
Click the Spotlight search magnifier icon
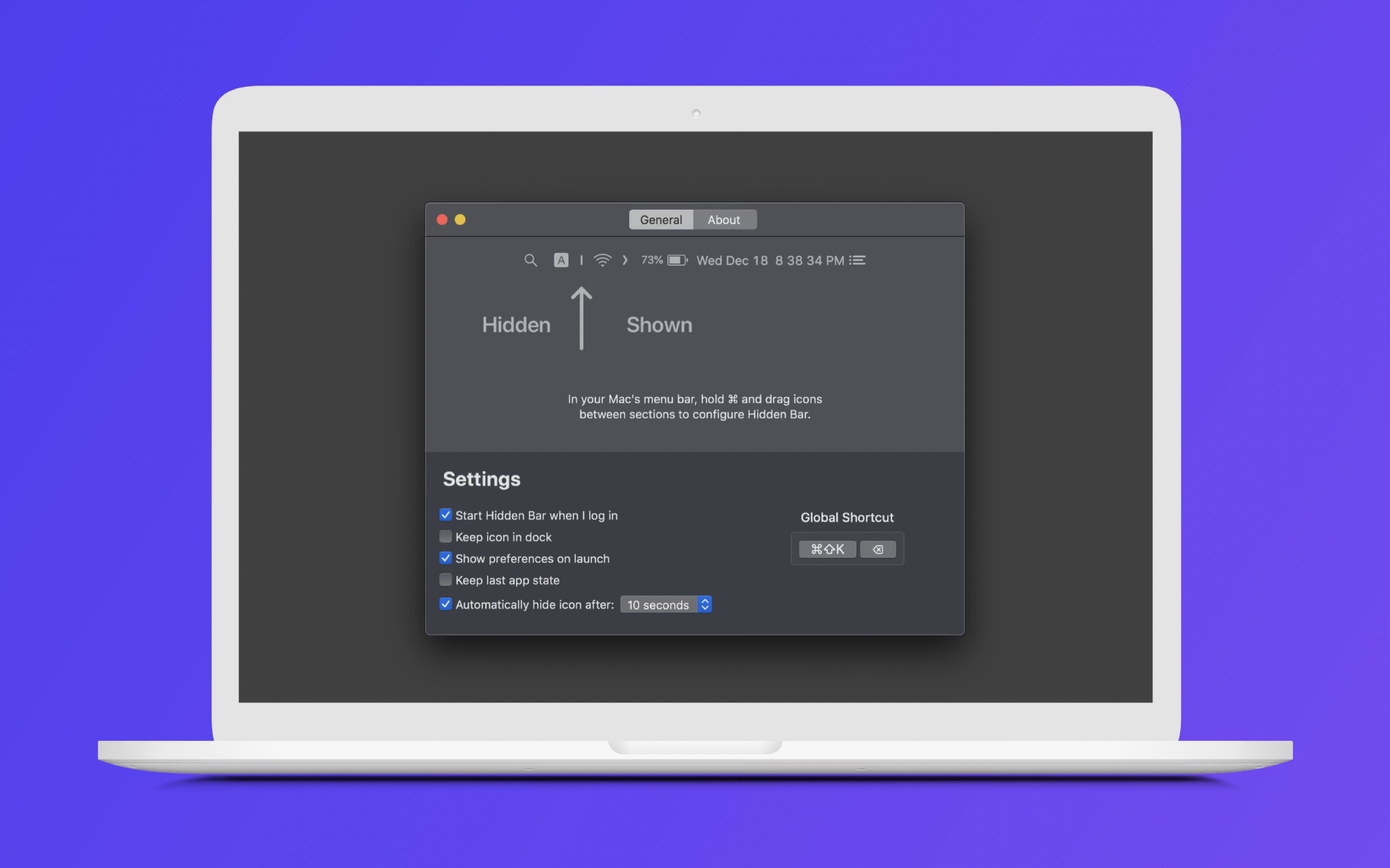coord(530,260)
